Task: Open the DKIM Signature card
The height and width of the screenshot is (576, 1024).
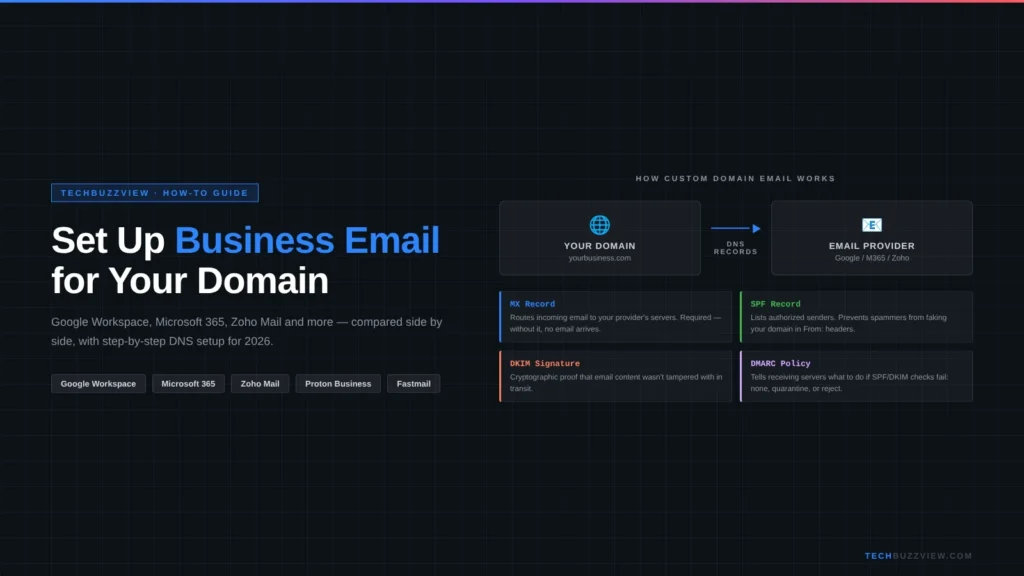Action: [615, 376]
